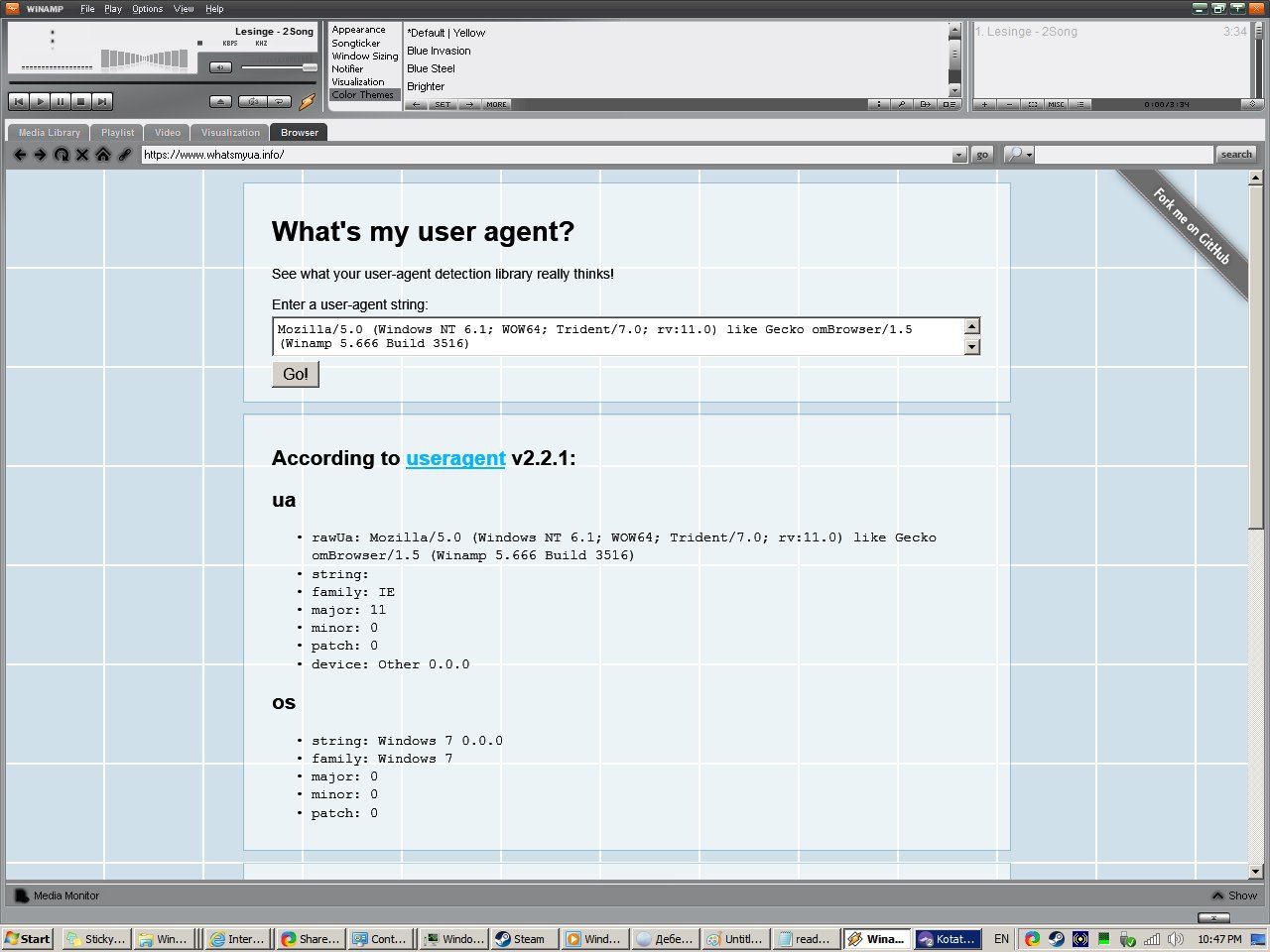Remove entry with playlist minus button
The width and height of the screenshot is (1270, 952).
coord(1009,104)
